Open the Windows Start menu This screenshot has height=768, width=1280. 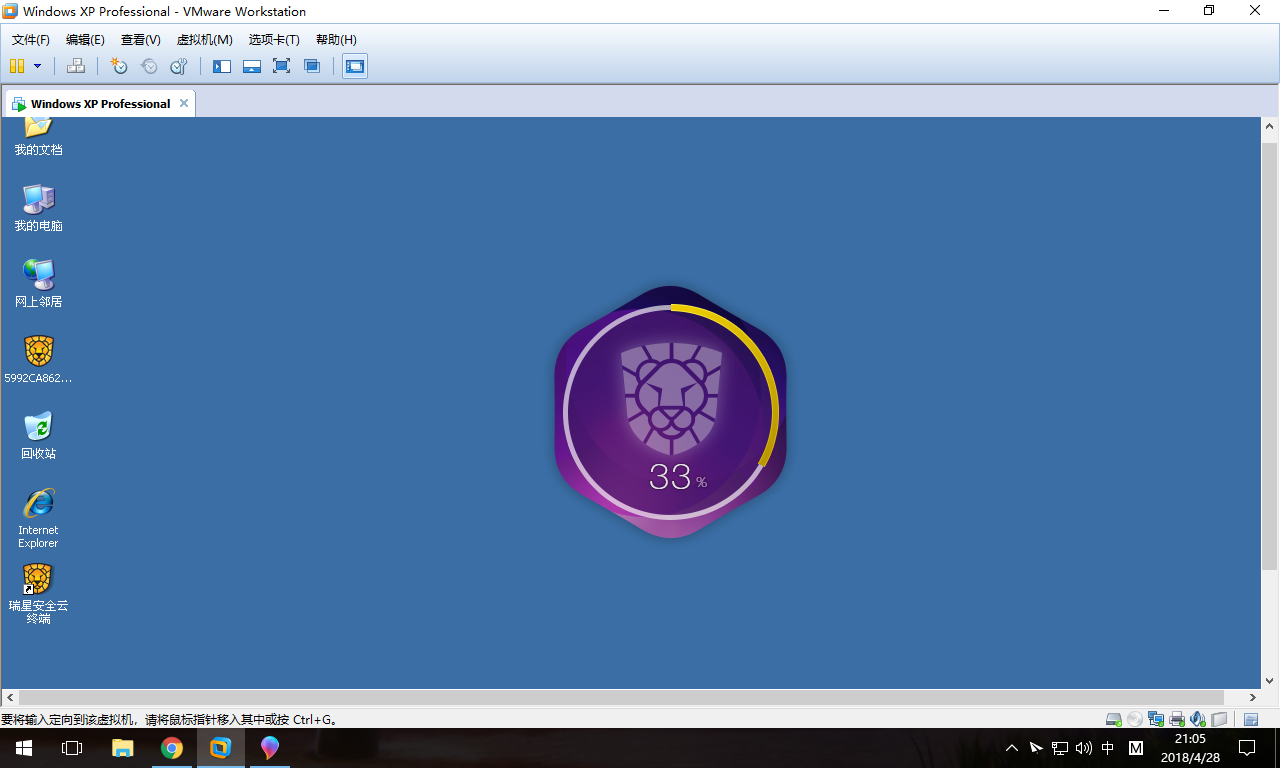tap(24, 748)
